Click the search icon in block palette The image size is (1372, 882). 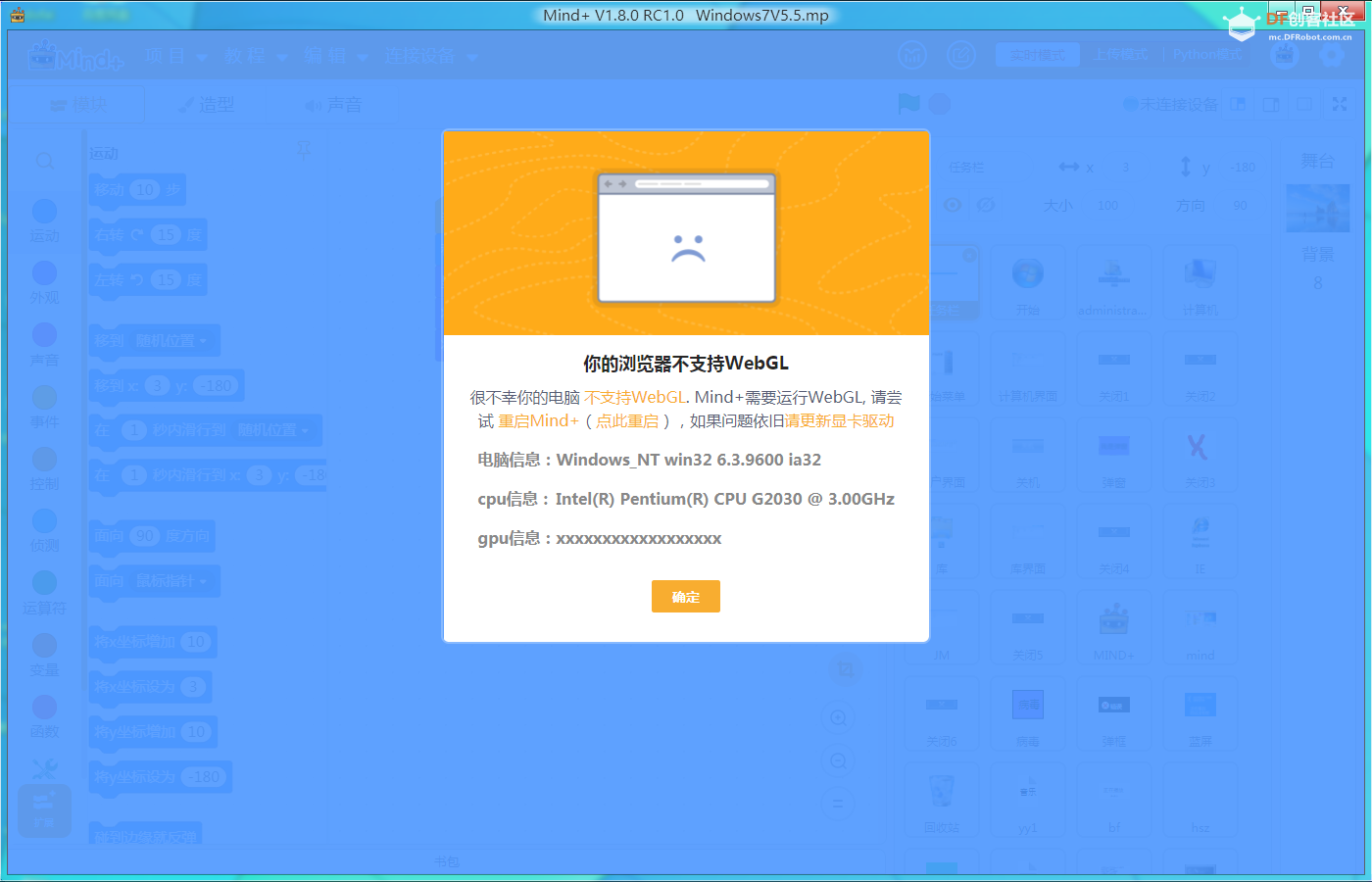(44, 161)
